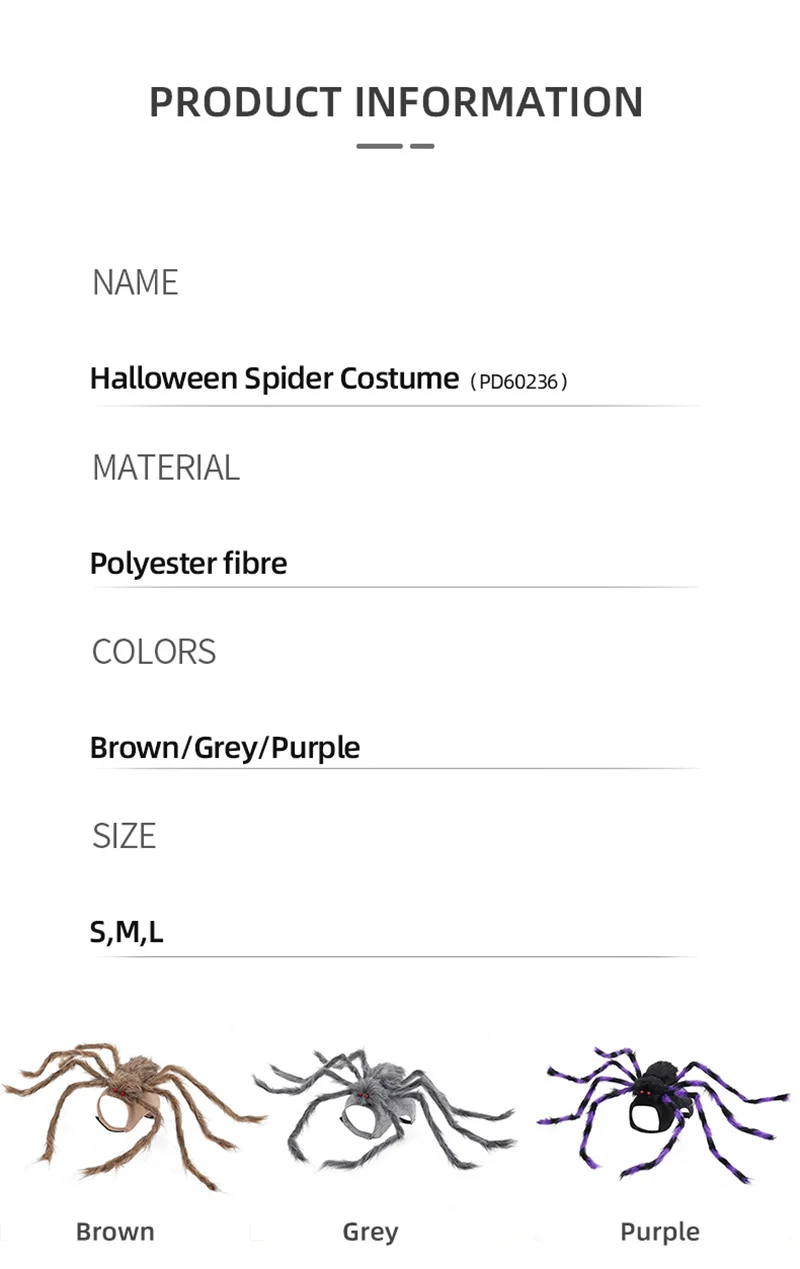
Task: Select the Grey color label
Action: pos(370,1232)
